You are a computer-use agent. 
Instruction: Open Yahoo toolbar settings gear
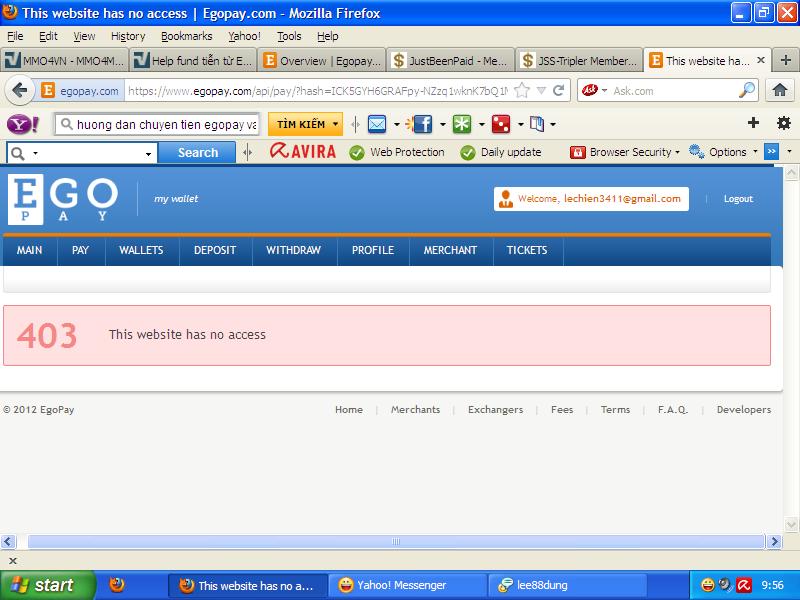tap(784, 123)
